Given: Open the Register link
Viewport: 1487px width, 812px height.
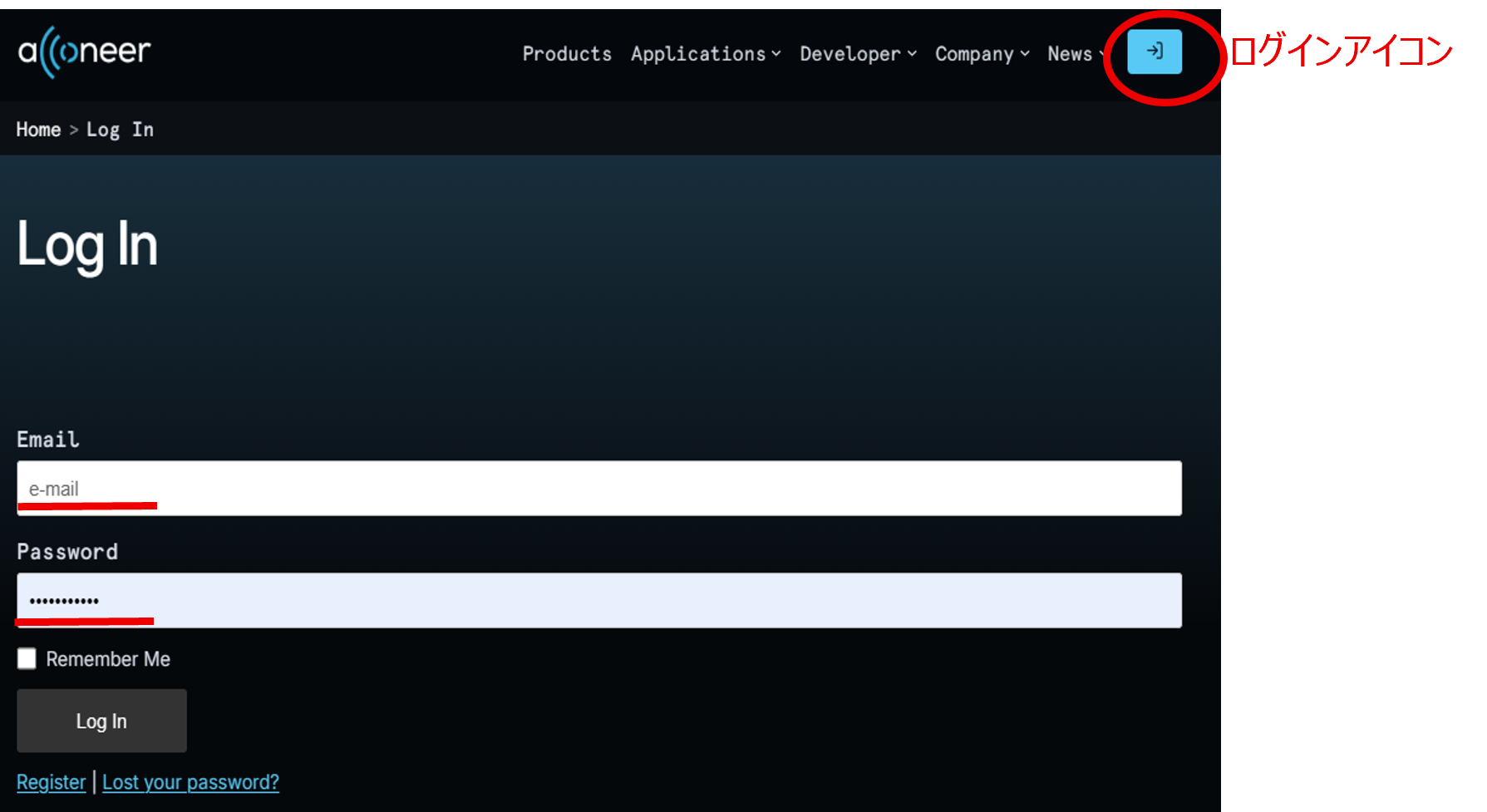Looking at the screenshot, I should (x=52, y=783).
